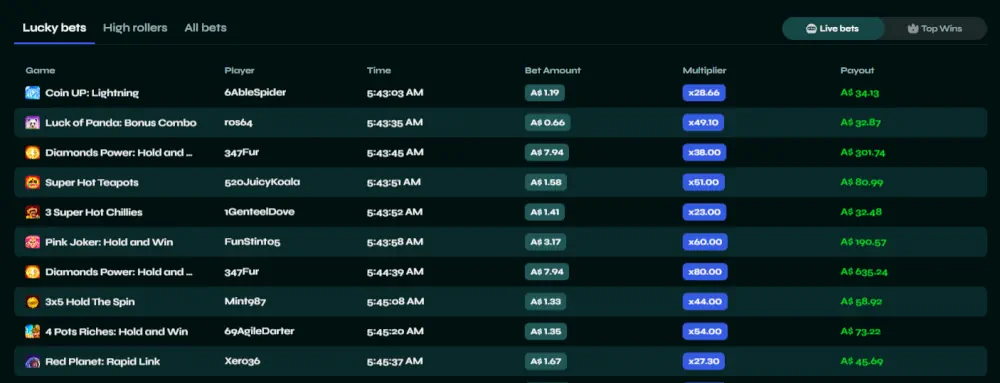The height and width of the screenshot is (383, 1000).
Task: Switch to the All bets tab
Action: (205, 28)
